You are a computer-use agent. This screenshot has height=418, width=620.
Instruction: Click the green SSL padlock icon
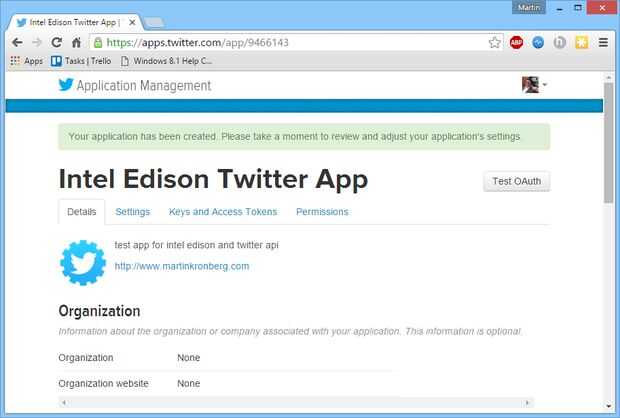click(x=98, y=43)
